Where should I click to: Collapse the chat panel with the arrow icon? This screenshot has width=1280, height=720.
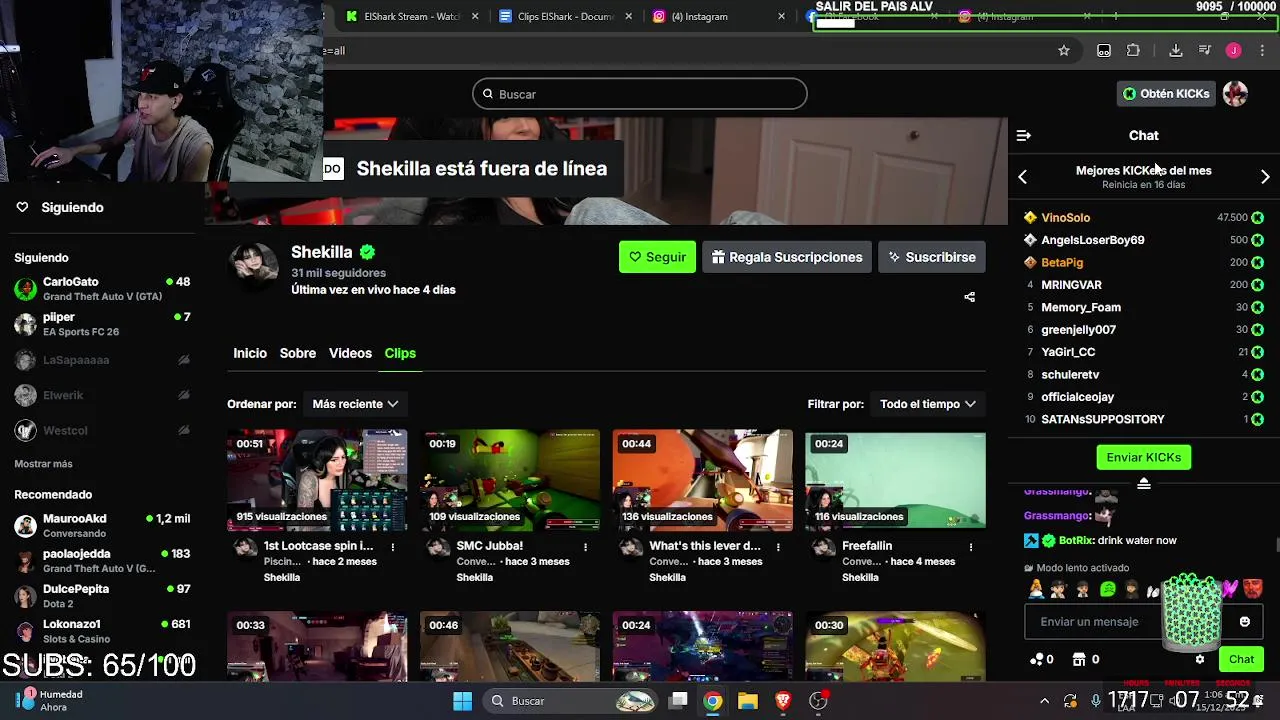1023,135
